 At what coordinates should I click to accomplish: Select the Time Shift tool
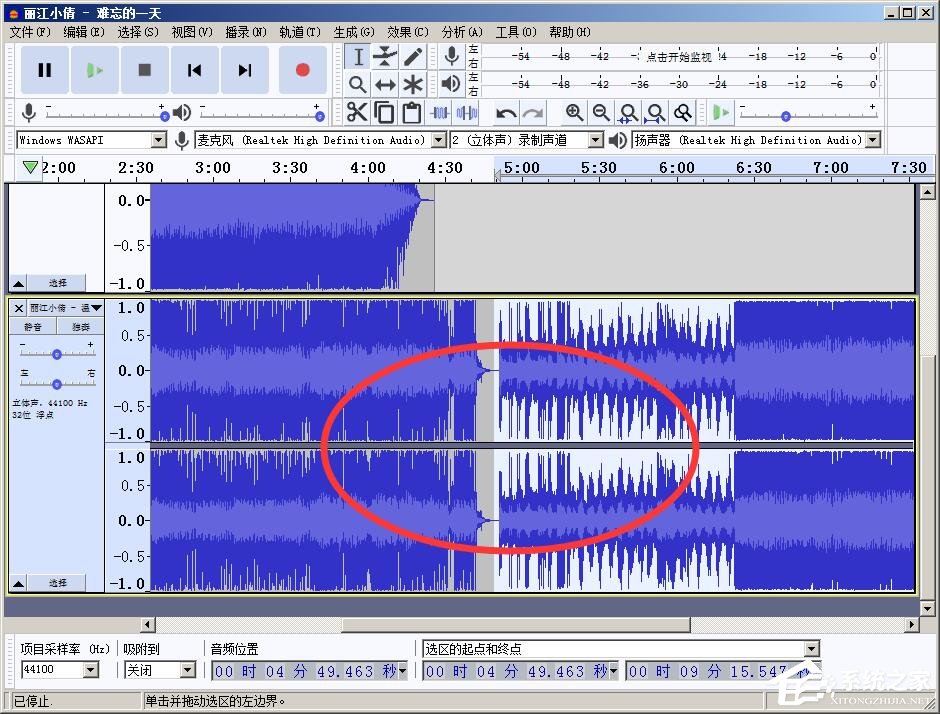[x=385, y=84]
